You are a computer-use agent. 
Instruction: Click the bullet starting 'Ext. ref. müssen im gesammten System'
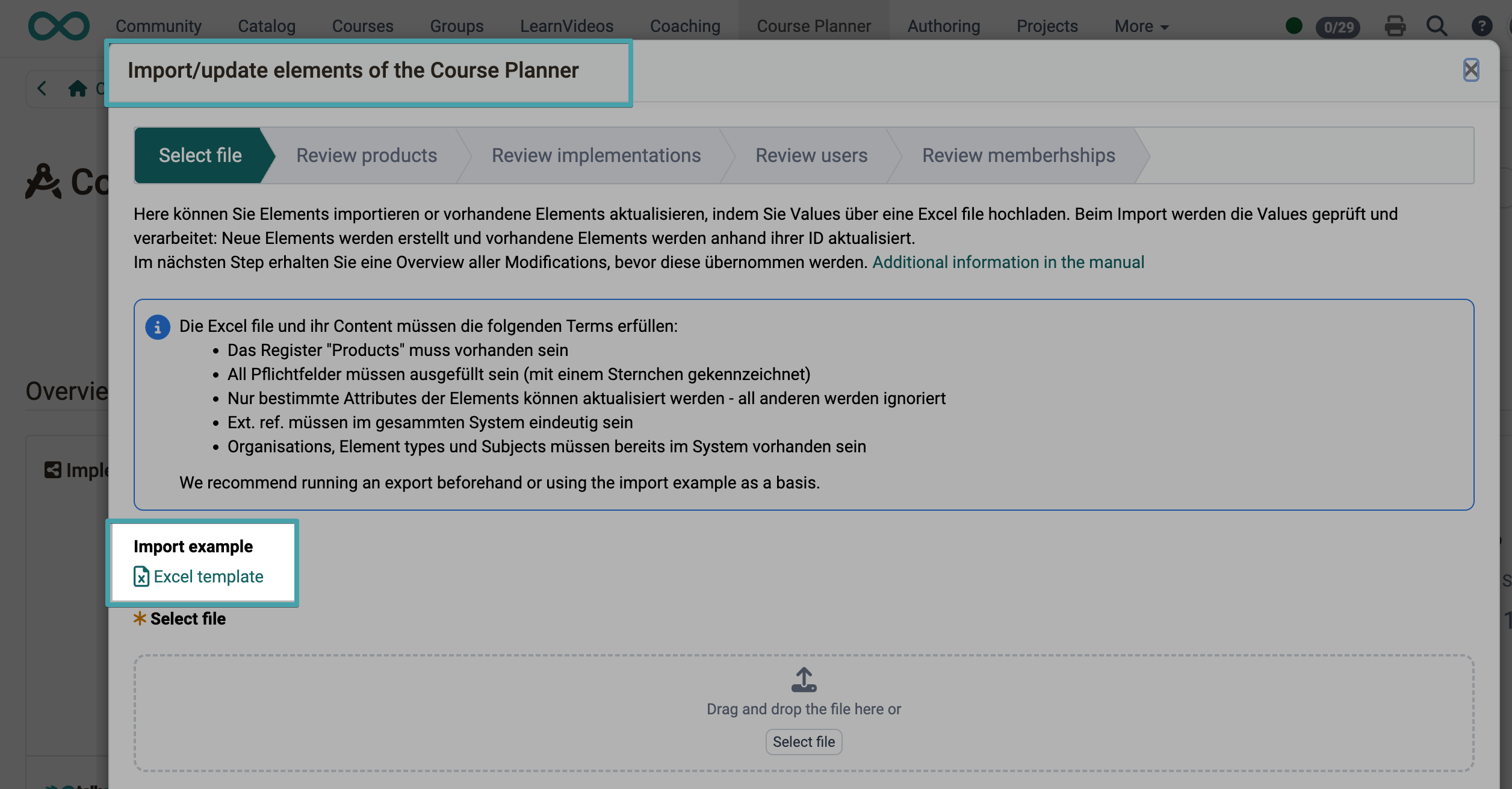430,422
